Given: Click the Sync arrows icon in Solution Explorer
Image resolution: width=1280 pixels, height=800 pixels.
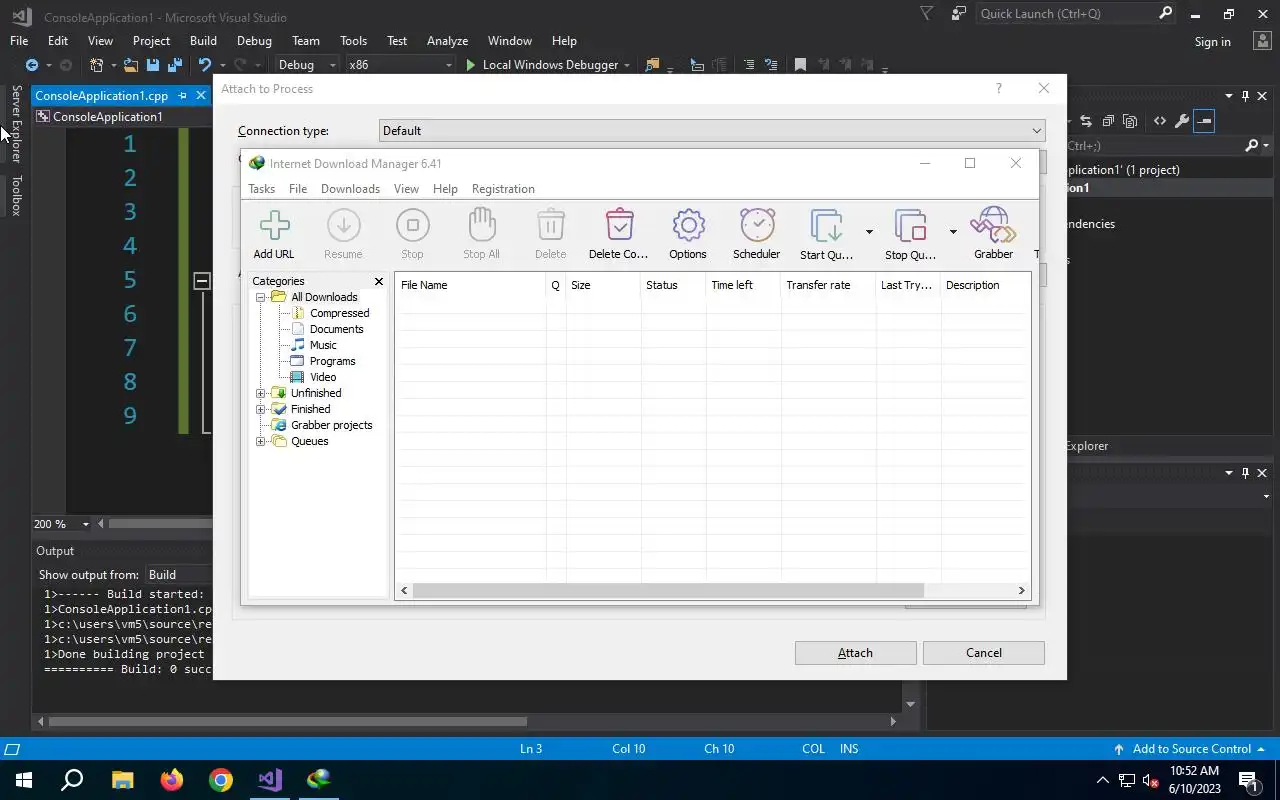Looking at the screenshot, I should 1086,121.
